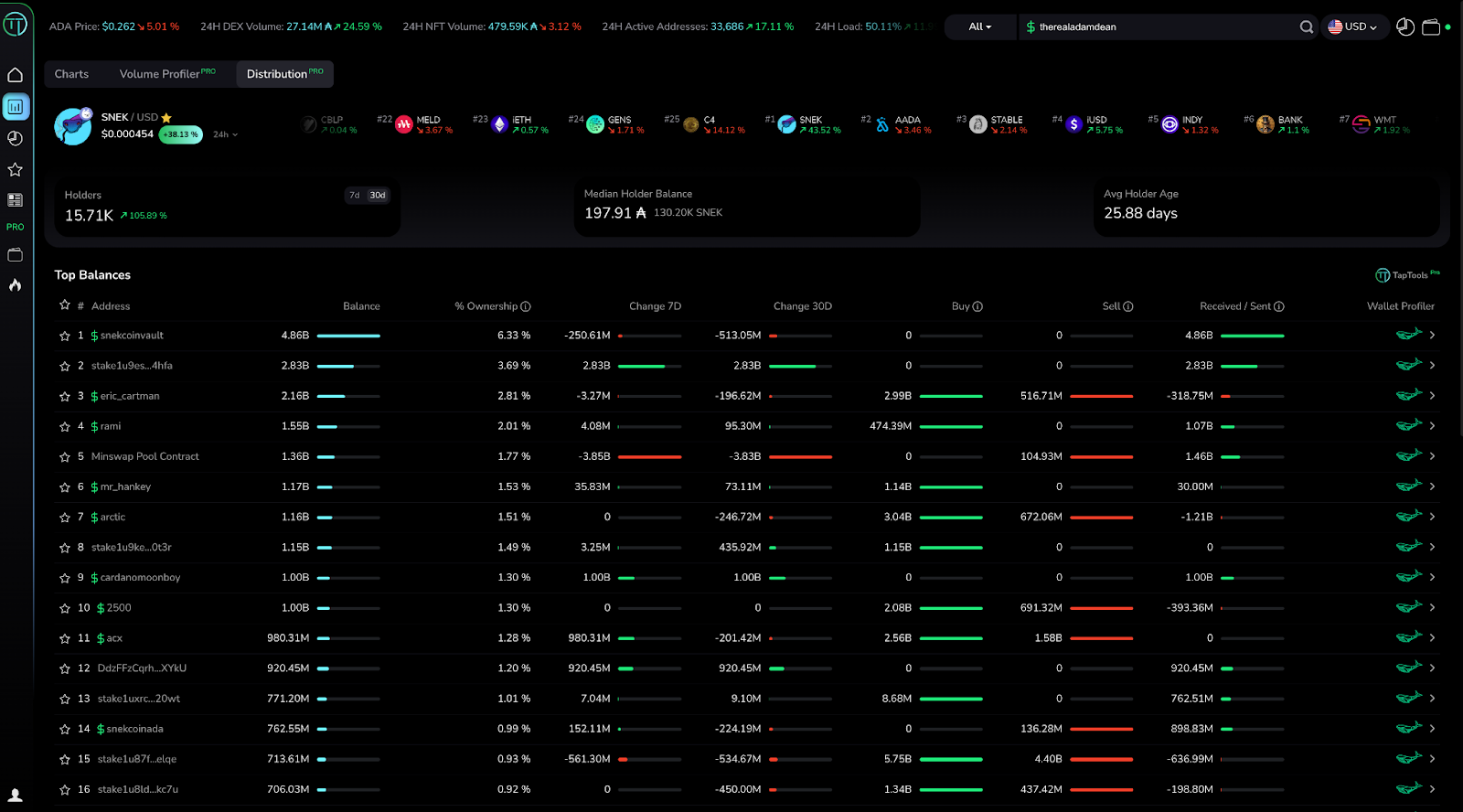Expand the stake1u9ke...0t3r row chevron

click(x=1432, y=547)
